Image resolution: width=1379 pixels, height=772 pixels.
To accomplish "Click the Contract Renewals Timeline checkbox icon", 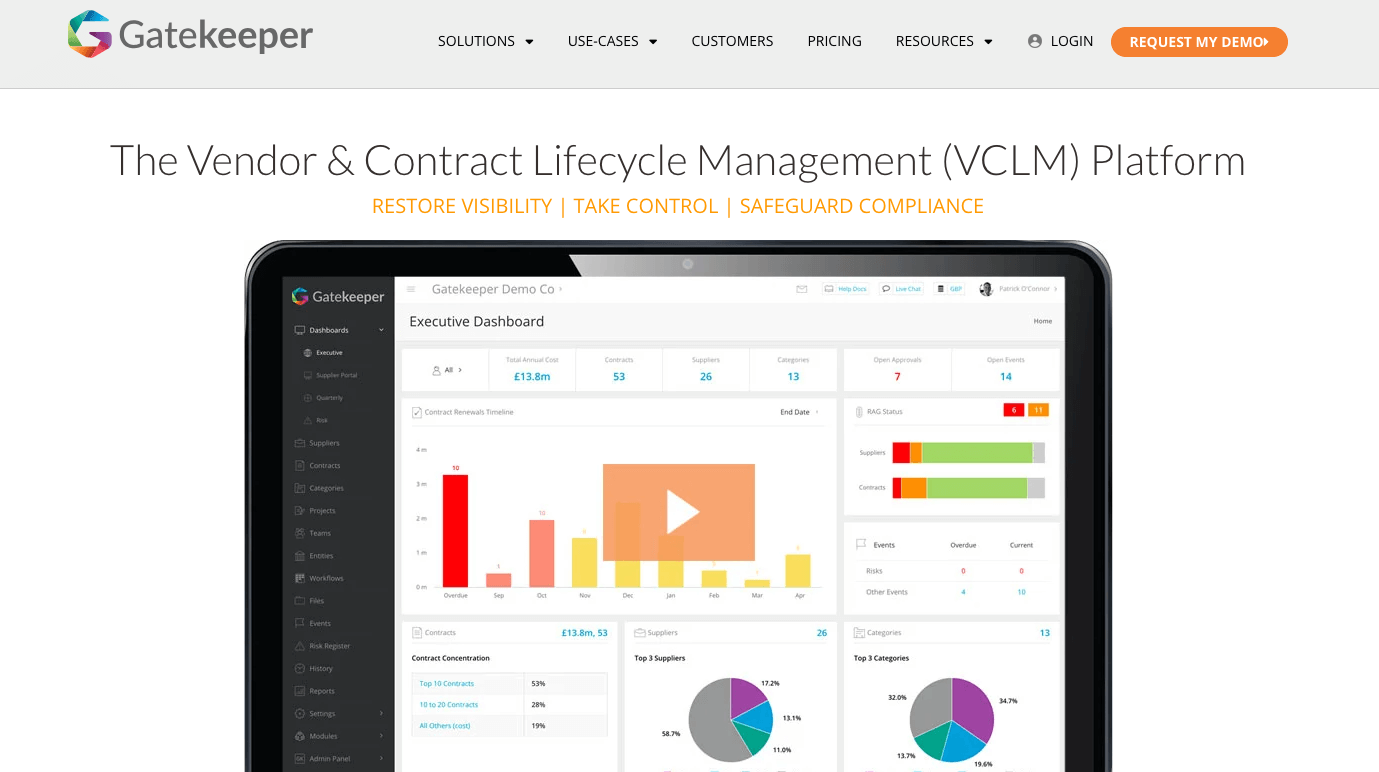I will pyautogui.click(x=417, y=412).
